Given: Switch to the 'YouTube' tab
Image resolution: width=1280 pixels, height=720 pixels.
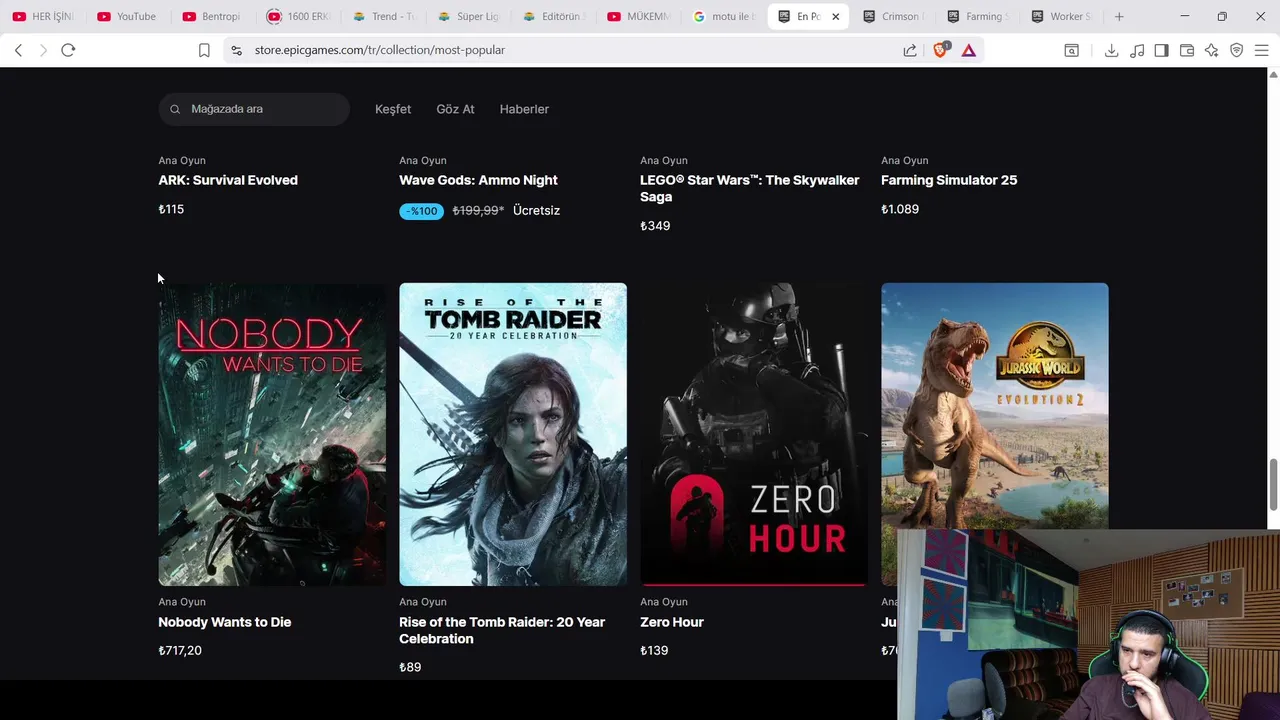Looking at the screenshot, I should 127,16.
